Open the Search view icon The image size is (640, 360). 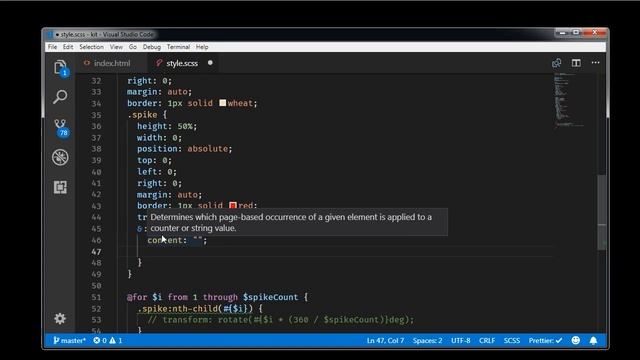[x=60, y=97]
